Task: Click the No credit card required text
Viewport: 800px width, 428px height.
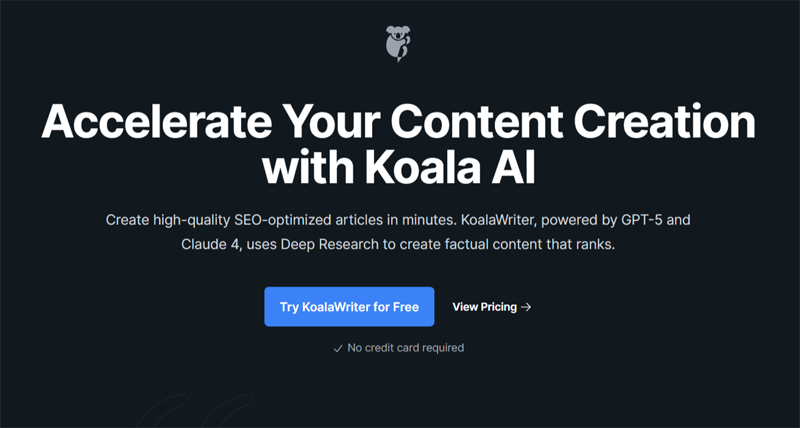Action: 406,348
